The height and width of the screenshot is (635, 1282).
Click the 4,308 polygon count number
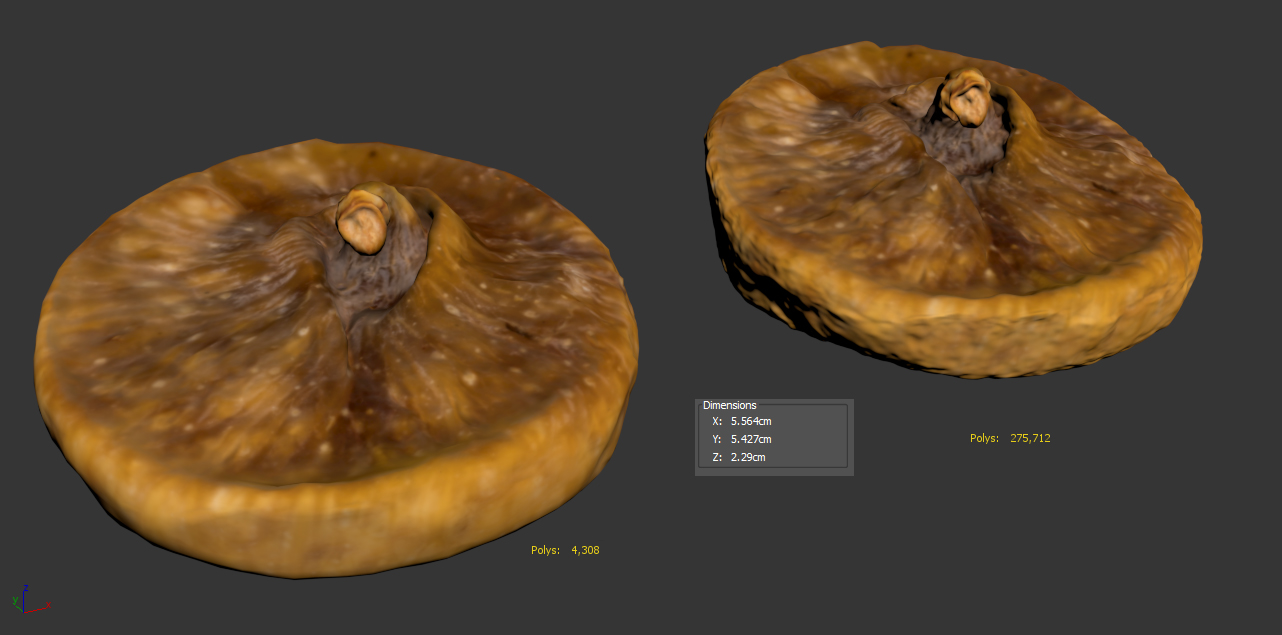(585, 550)
